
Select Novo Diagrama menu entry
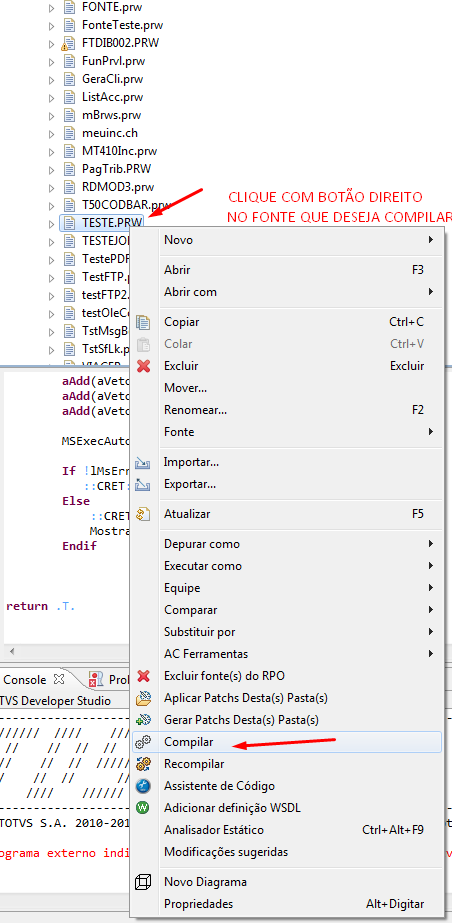(x=287, y=882)
